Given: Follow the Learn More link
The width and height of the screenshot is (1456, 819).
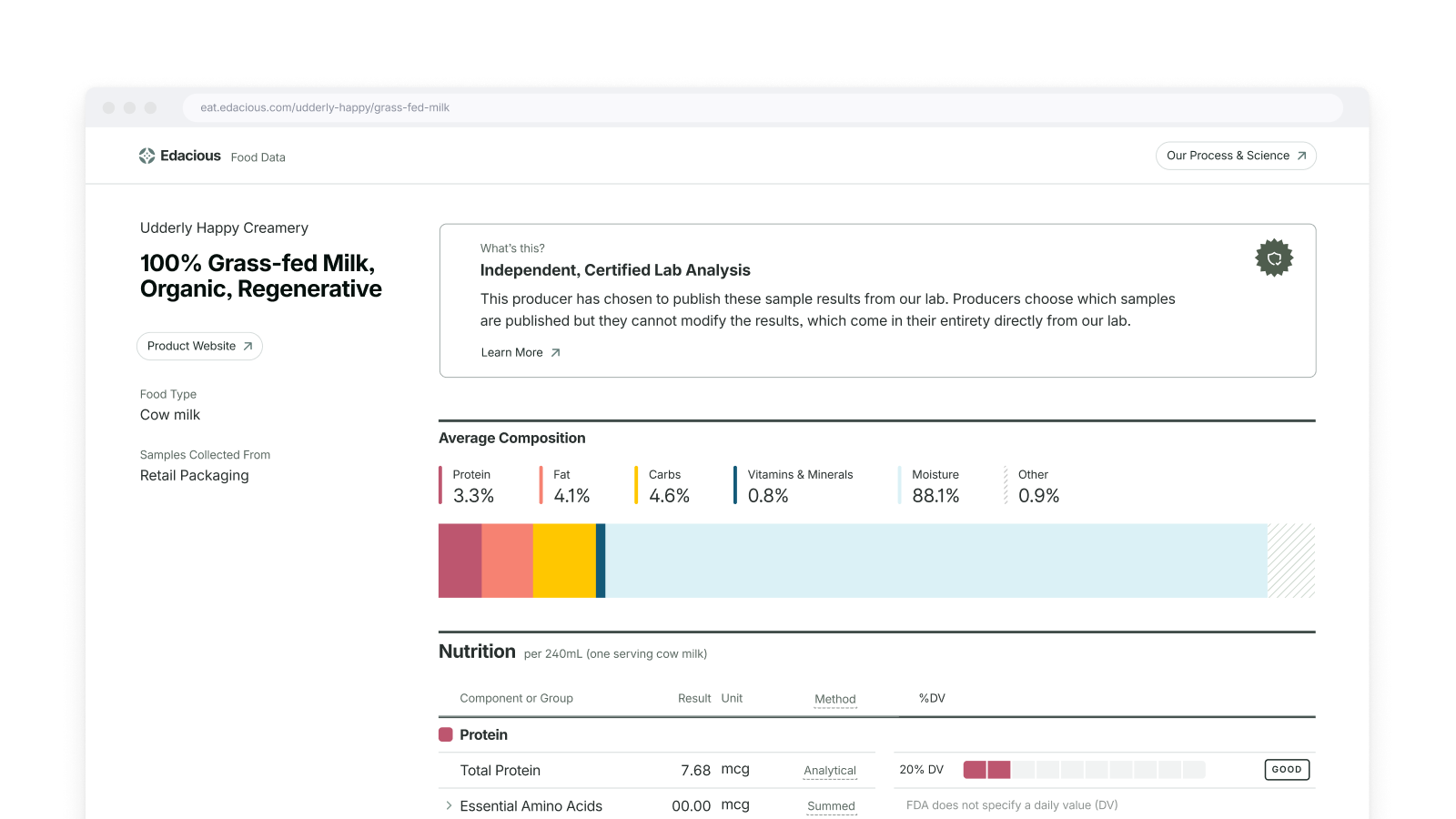Looking at the screenshot, I should coord(521,352).
